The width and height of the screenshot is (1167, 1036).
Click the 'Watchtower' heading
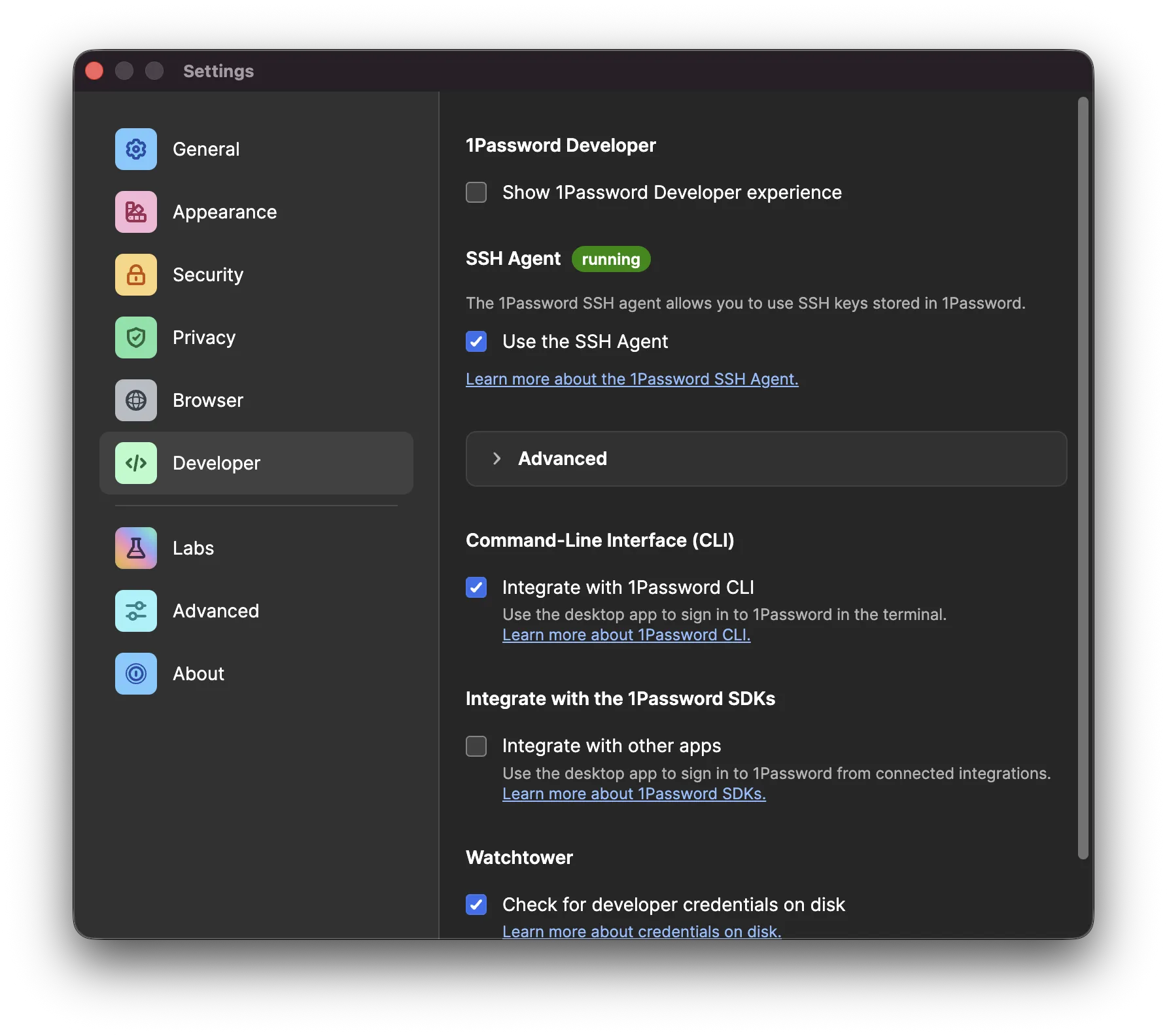[519, 857]
